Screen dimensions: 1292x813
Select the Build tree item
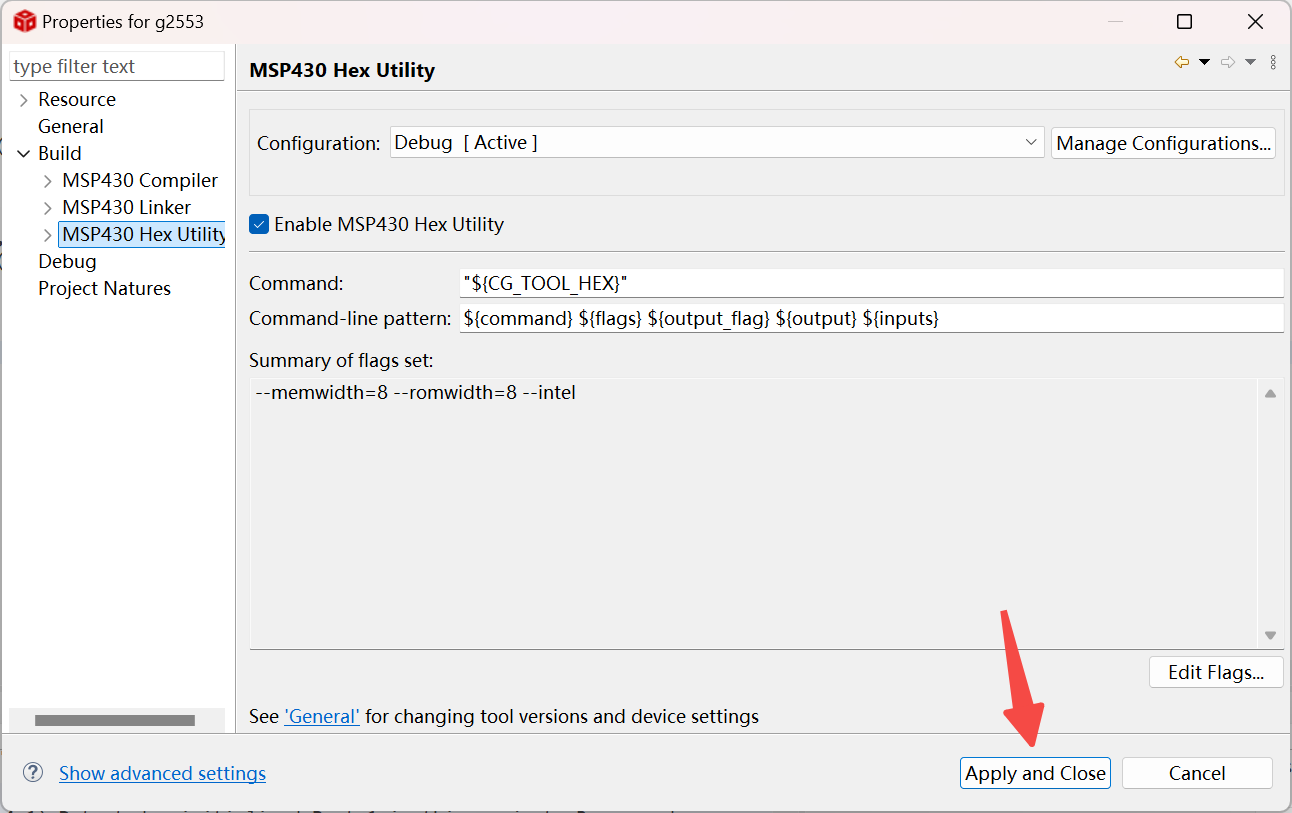pos(60,153)
